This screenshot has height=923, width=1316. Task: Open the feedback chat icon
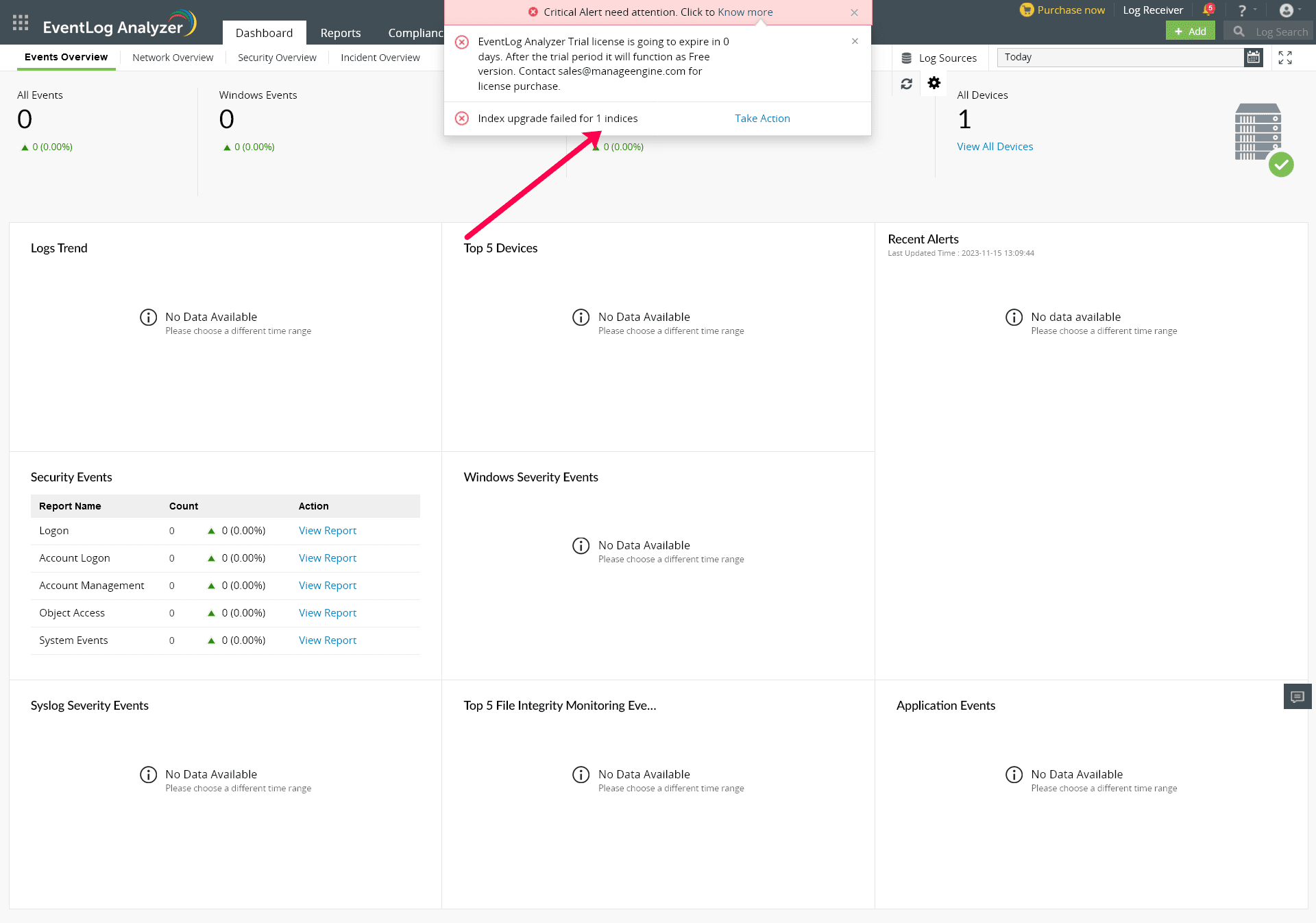(1297, 697)
